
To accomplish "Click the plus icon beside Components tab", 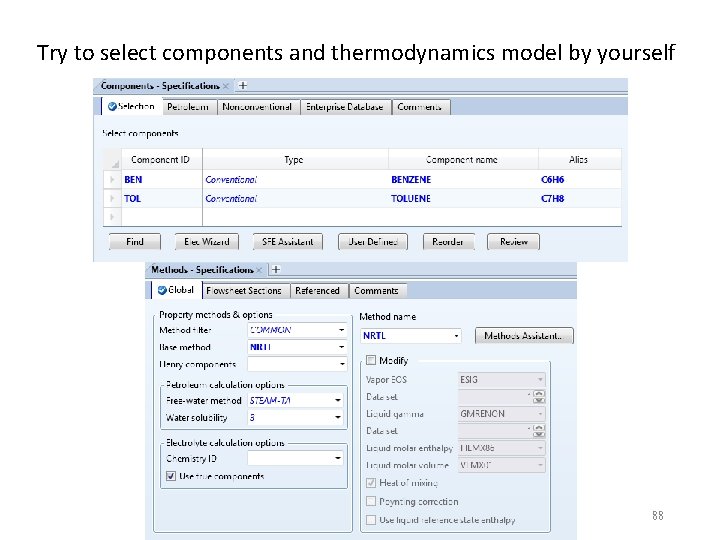I will [x=242, y=87].
